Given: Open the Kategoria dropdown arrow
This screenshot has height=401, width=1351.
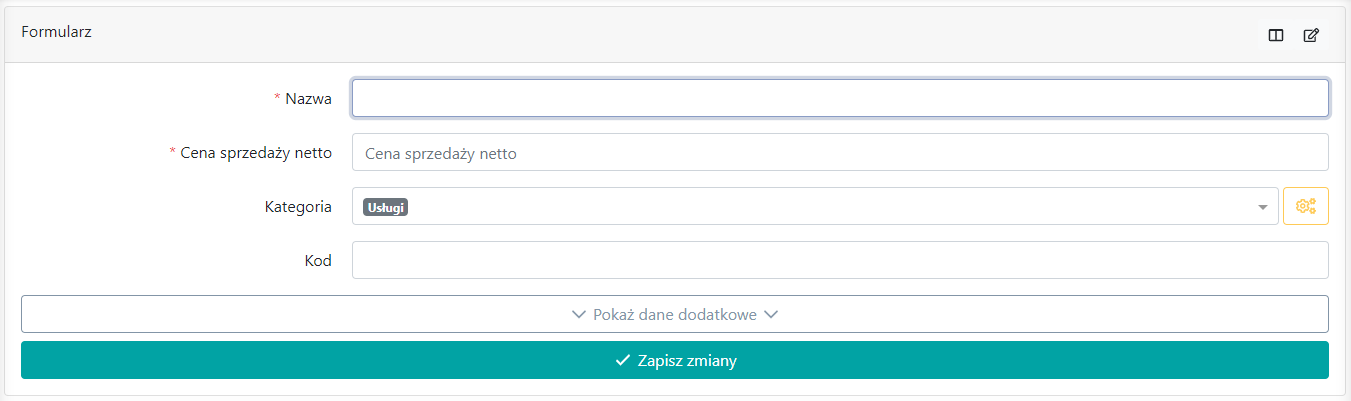Looking at the screenshot, I should 1262,207.
